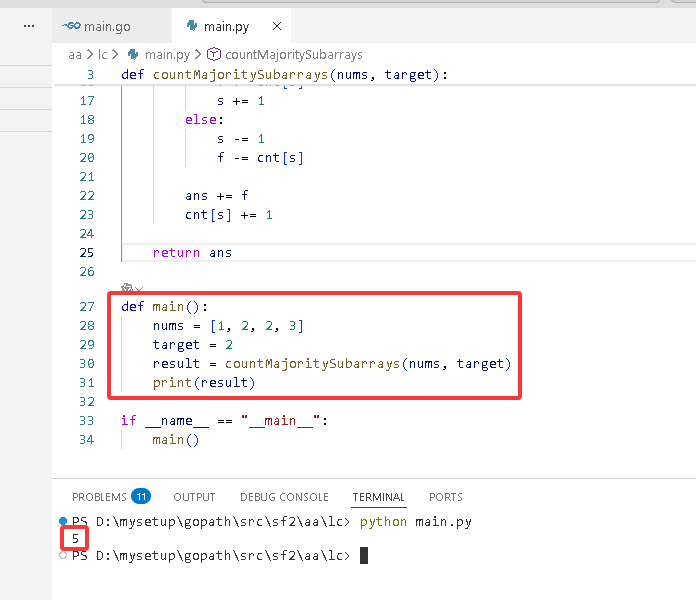Click the 'python main.py' command in terminal
The height and width of the screenshot is (600, 696).
coord(415,522)
